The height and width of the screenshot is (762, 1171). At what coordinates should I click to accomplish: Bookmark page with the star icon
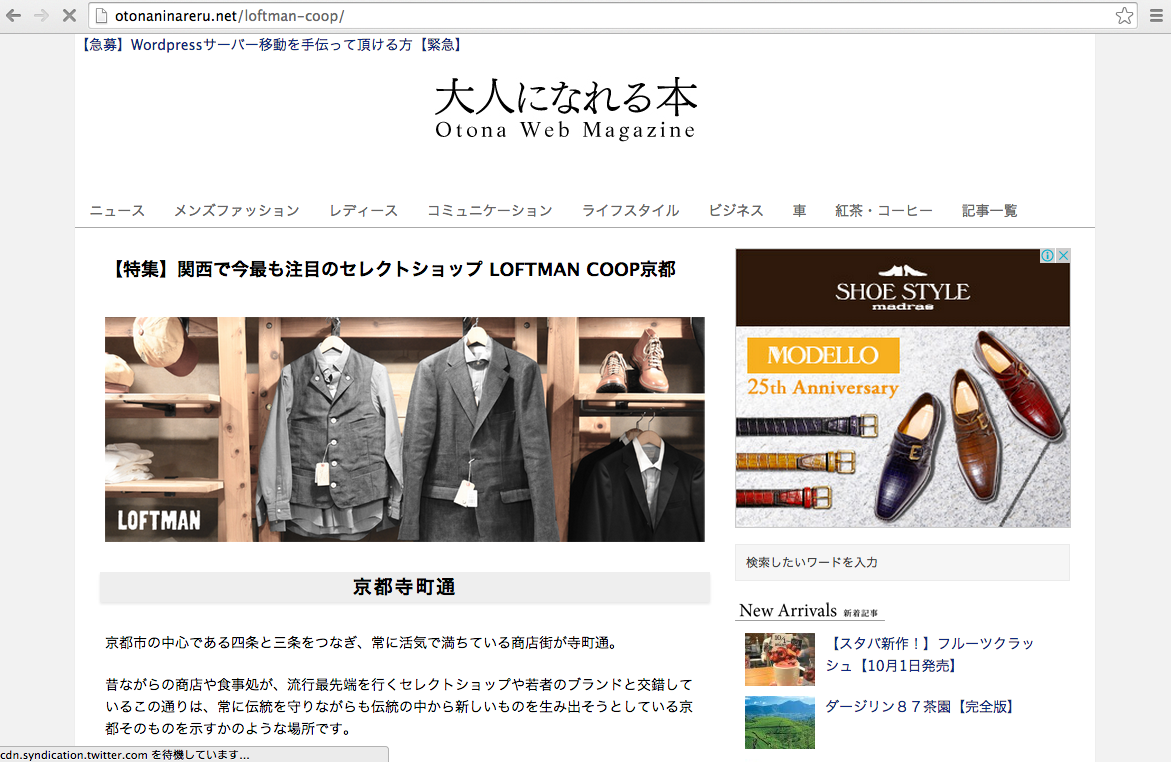pyautogui.click(x=1124, y=16)
